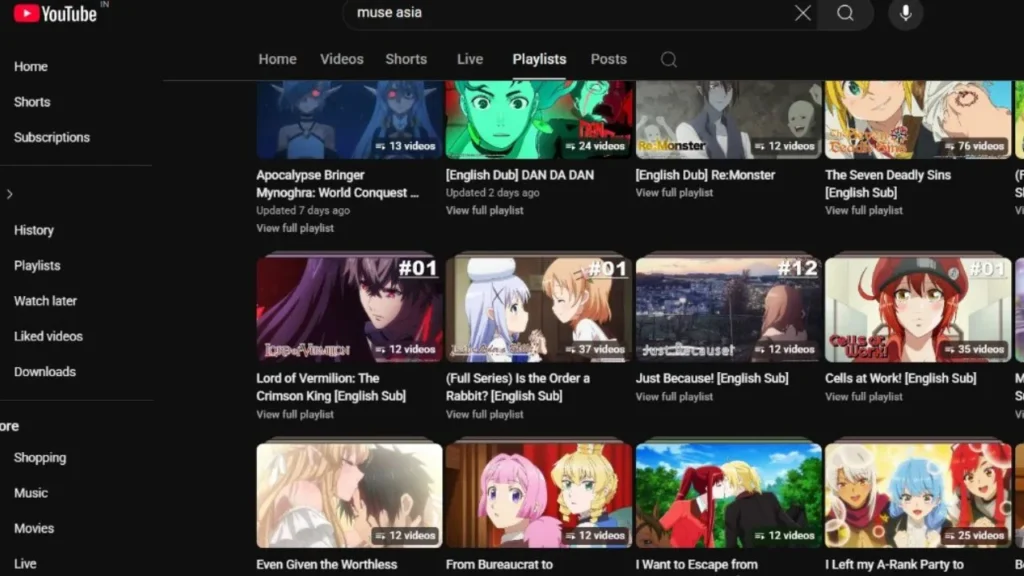Start a voice search with the microphone icon
This screenshot has height=576, width=1024.
point(905,14)
